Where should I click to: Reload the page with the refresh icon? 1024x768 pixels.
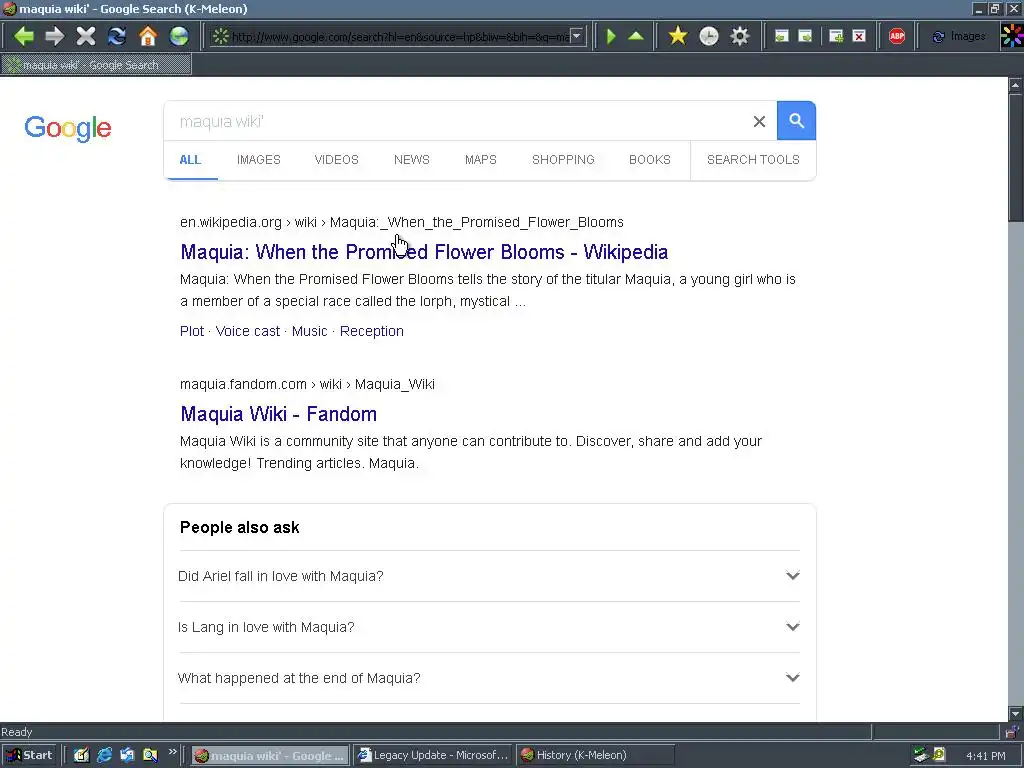[x=117, y=36]
